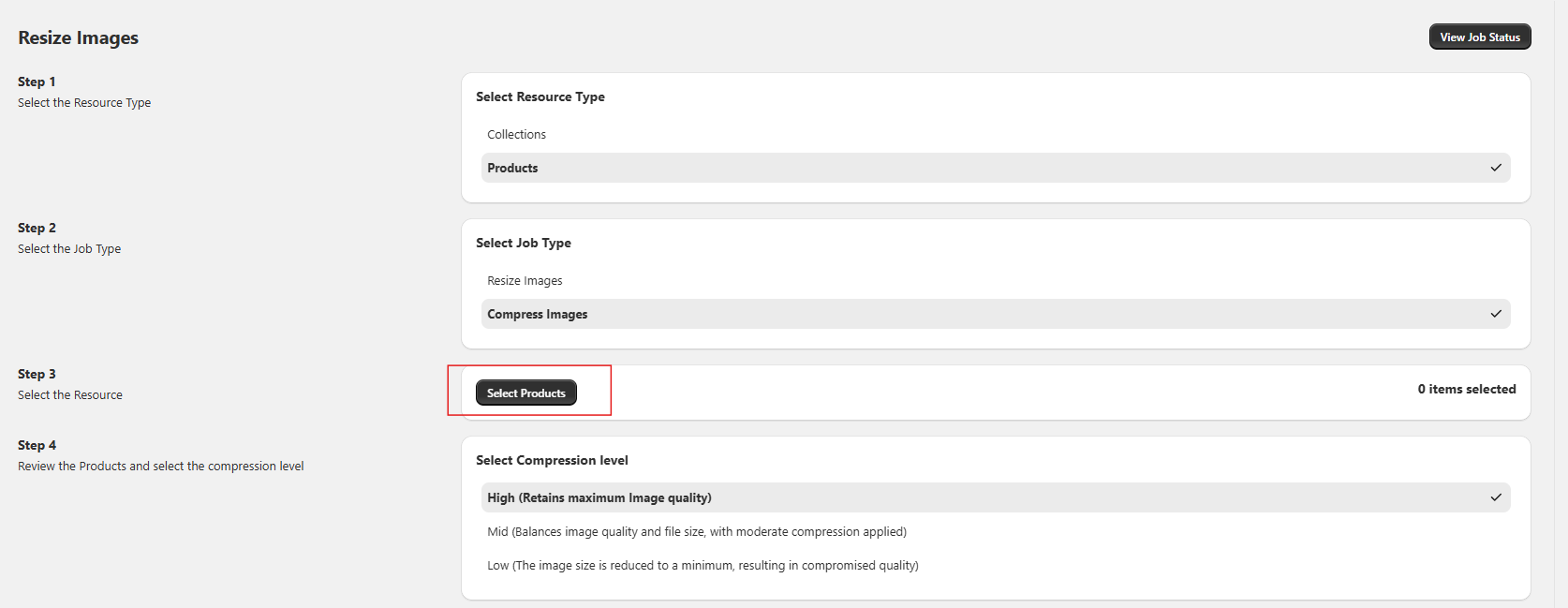Set compression level to Low
1568x608 pixels.
pyautogui.click(x=702, y=566)
